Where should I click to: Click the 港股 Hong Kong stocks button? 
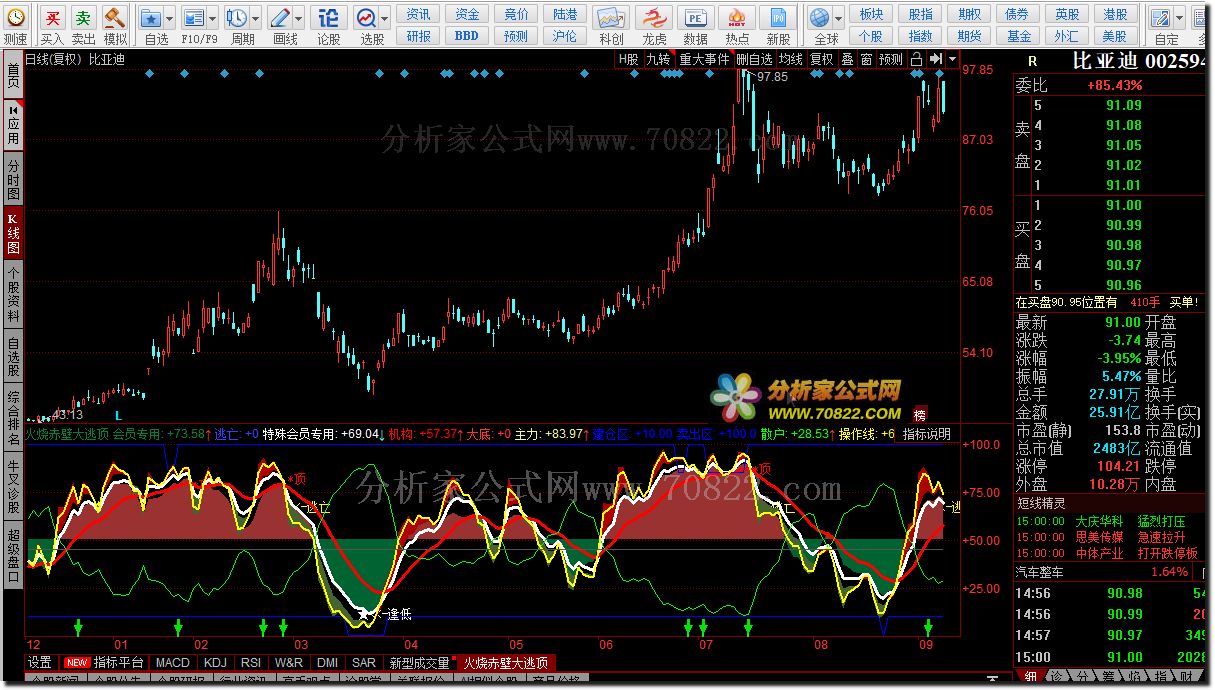click(x=1115, y=14)
